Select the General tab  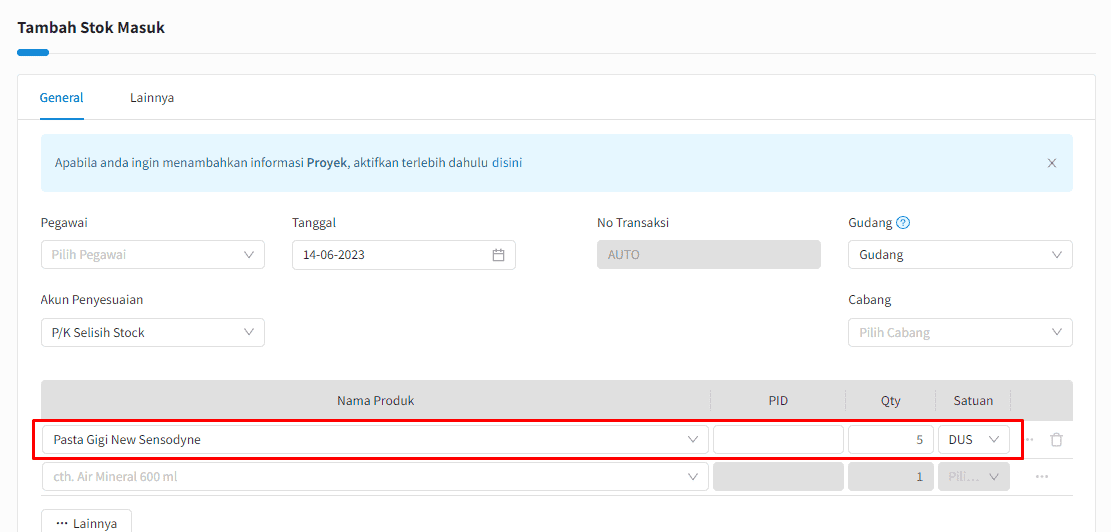tap(61, 98)
